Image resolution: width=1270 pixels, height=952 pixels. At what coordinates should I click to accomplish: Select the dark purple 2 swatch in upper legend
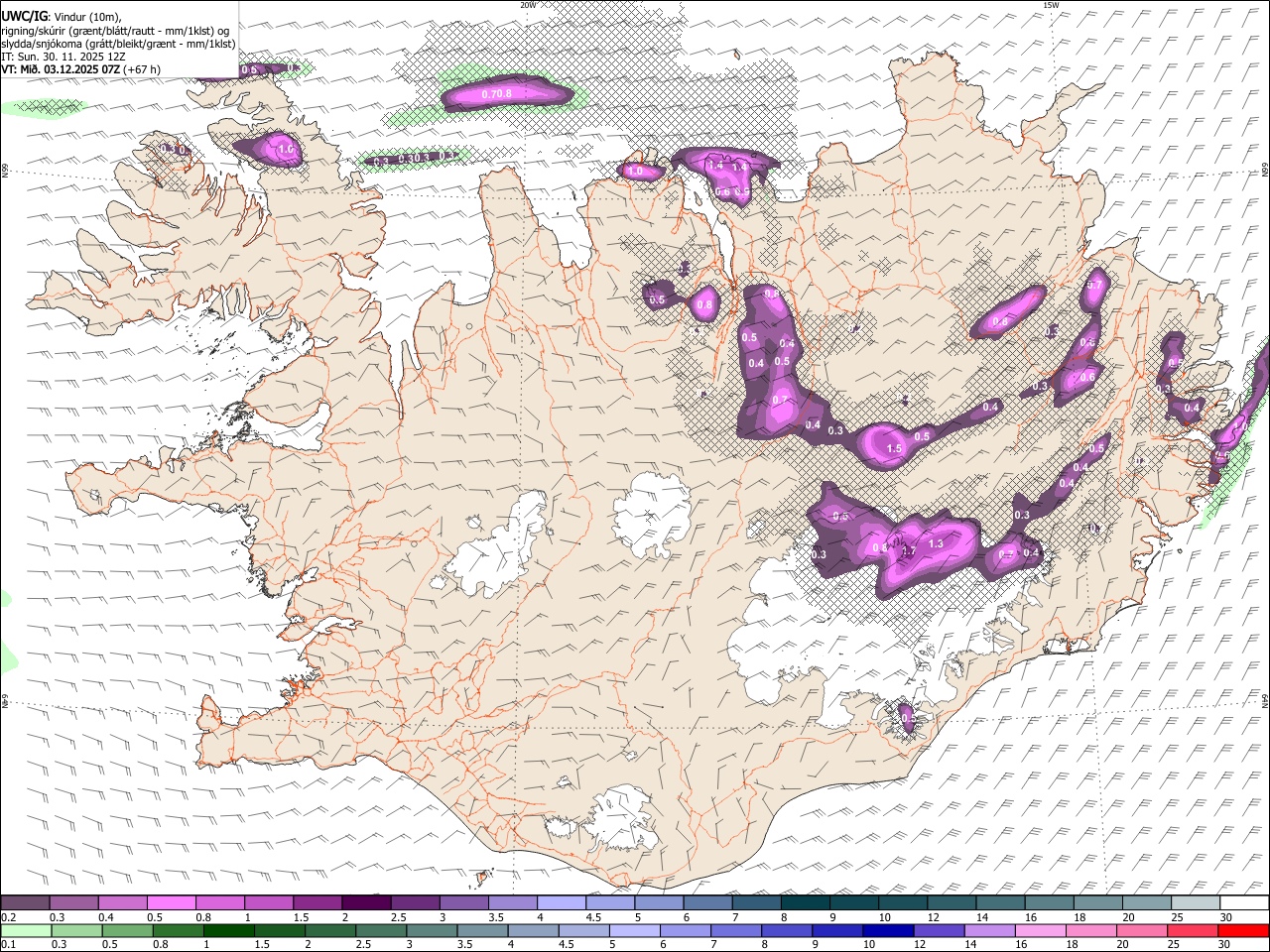point(365,902)
